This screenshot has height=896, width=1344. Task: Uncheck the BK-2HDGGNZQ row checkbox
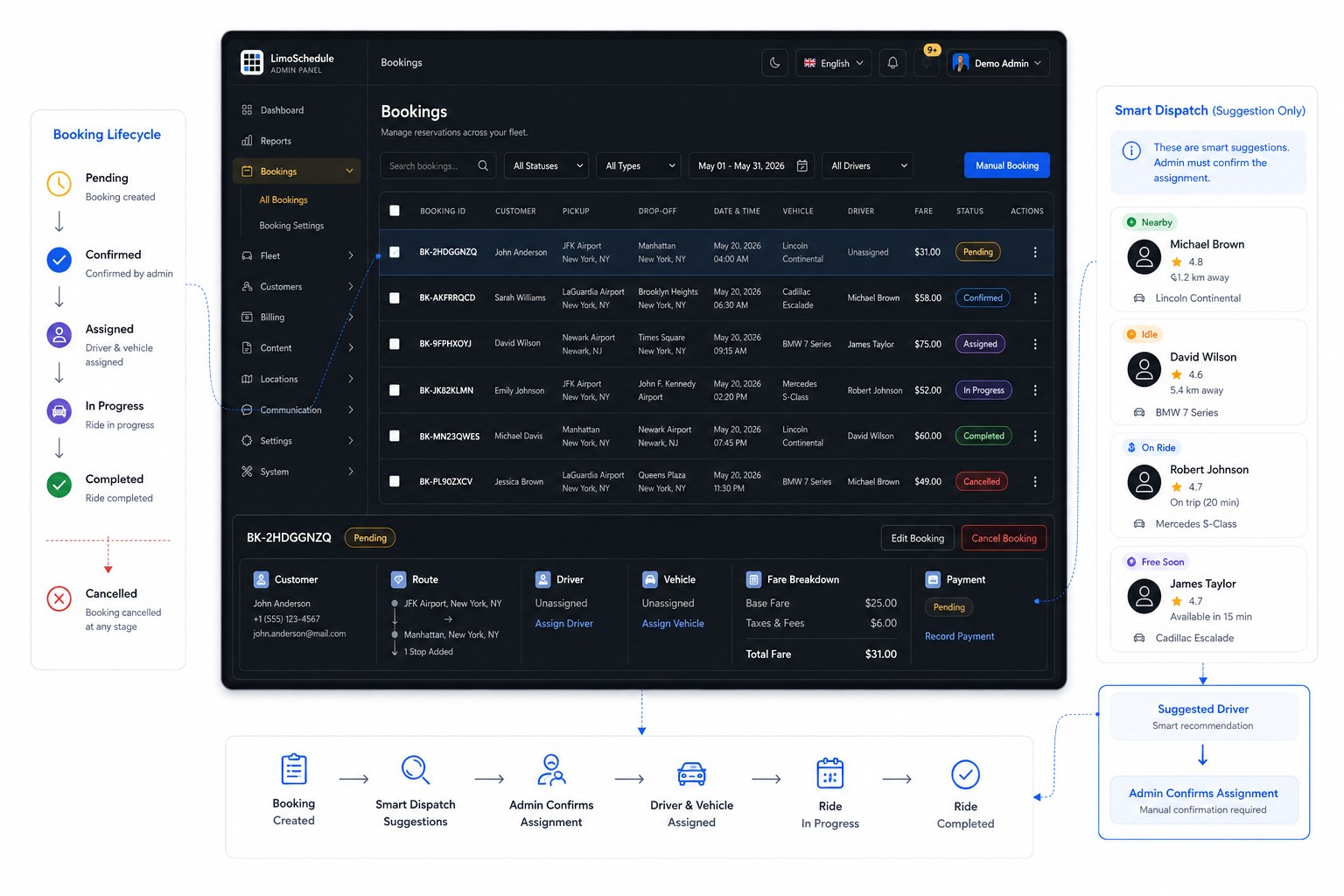[395, 252]
